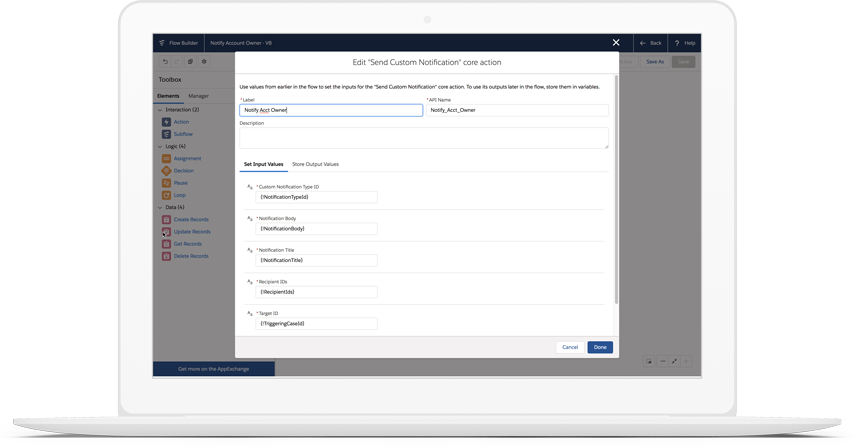Click the Notification Body value field
The height and width of the screenshot is (447, 857).
[x=316, y=229]
